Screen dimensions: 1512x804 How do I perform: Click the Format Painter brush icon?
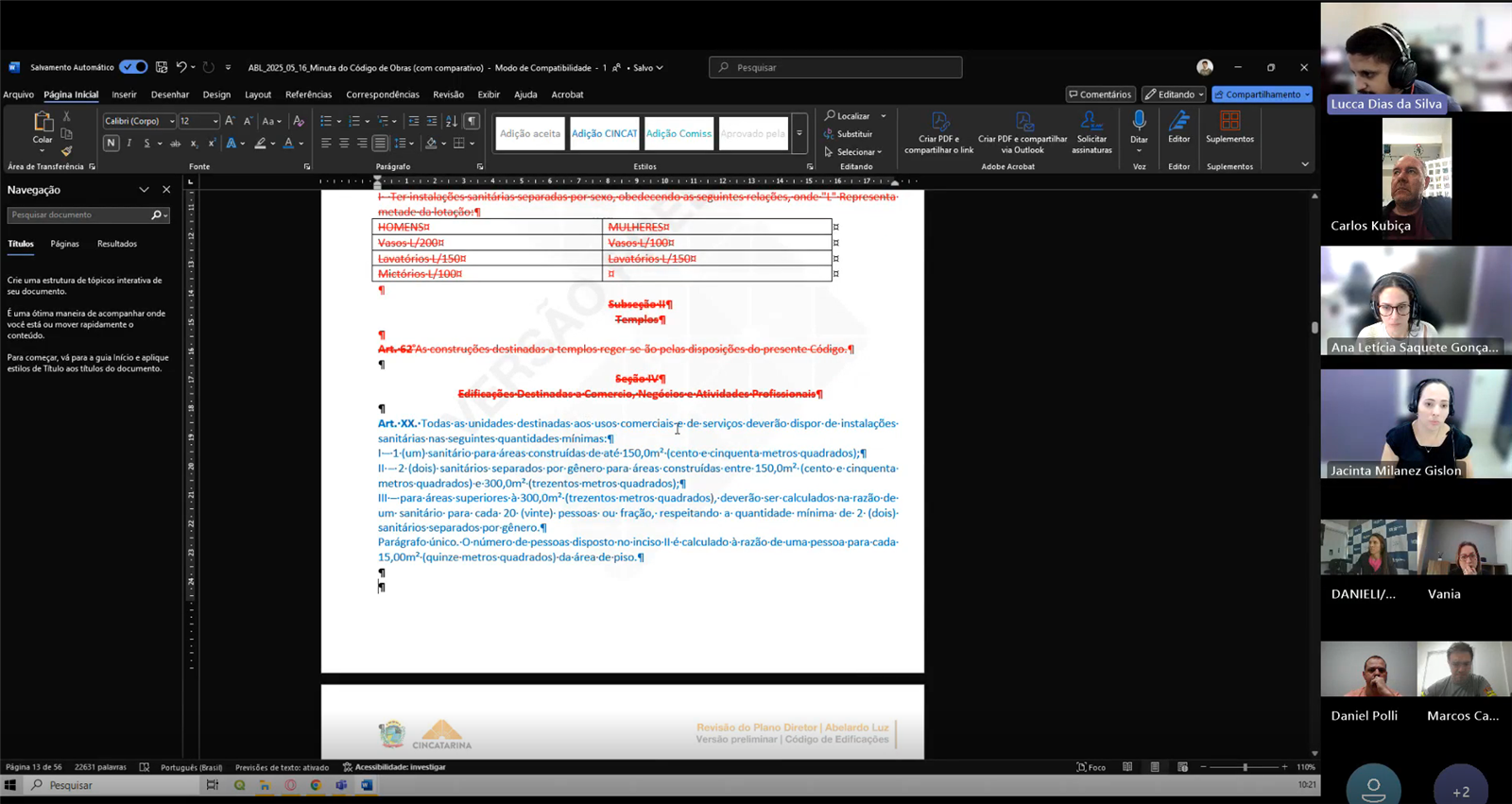[66, 150]
